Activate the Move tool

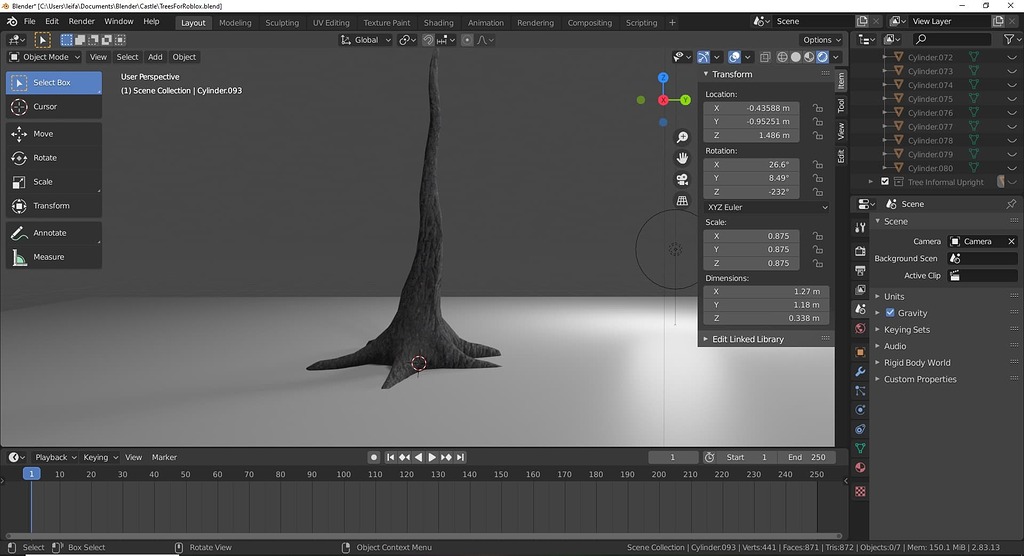click(x=54, y=134)
